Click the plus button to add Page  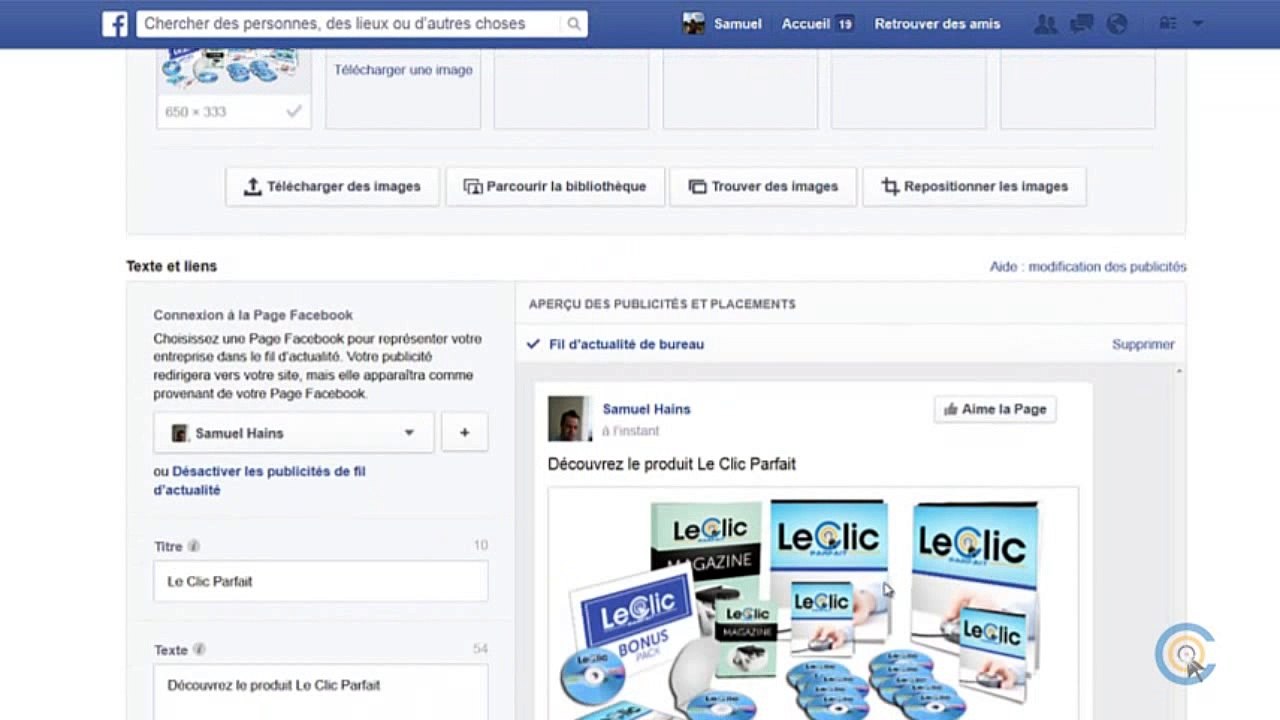(464, 433)
